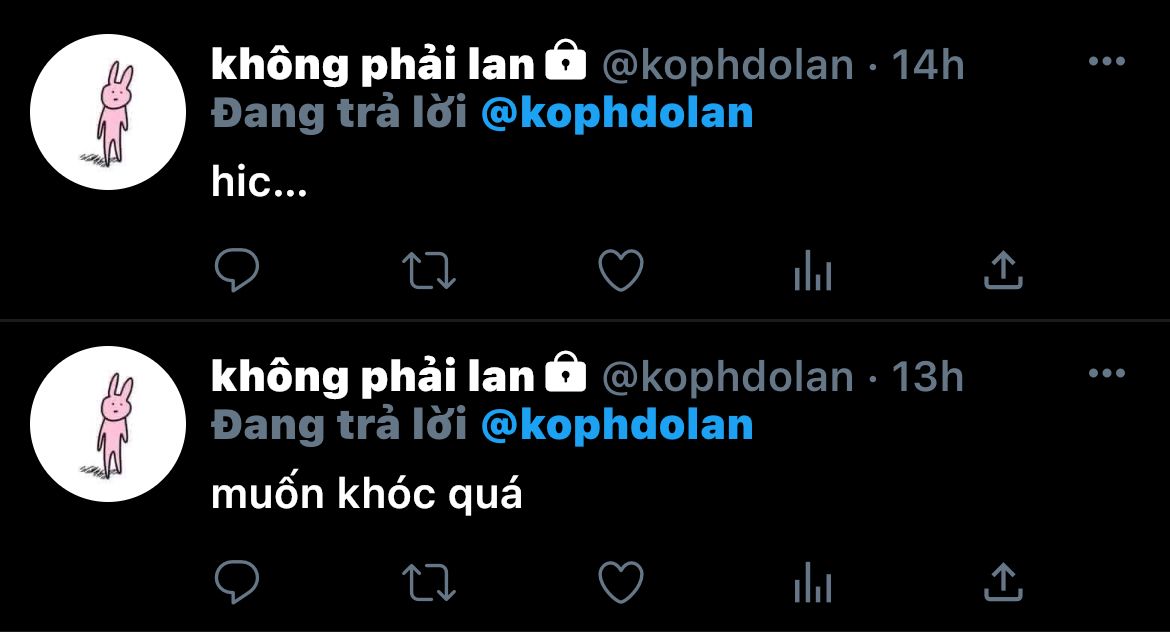Open rabbit avatar on first tweet
Screen dimensions: 1170x632
(x=107, y=112)
